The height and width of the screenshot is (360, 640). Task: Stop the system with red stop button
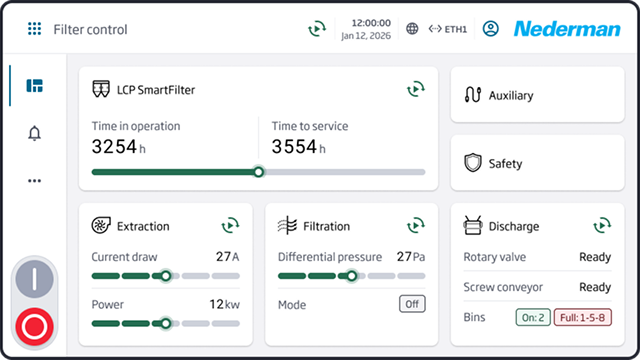point(34,327)
